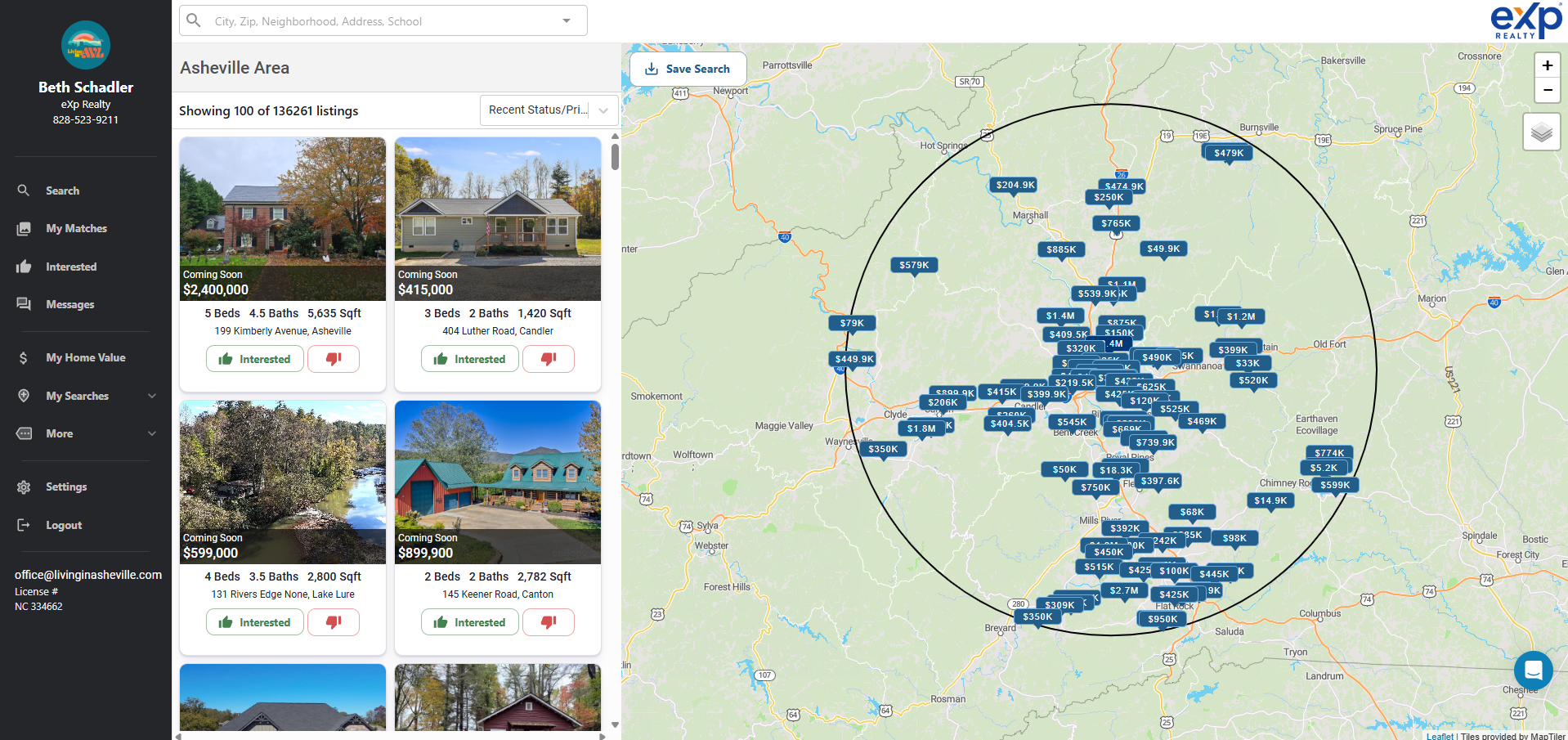Image resolution: width=1568 pixels, height=740 pixels.
Task: Click the office@livinginasheville.com email link
Action: click(x=88, y=575)
